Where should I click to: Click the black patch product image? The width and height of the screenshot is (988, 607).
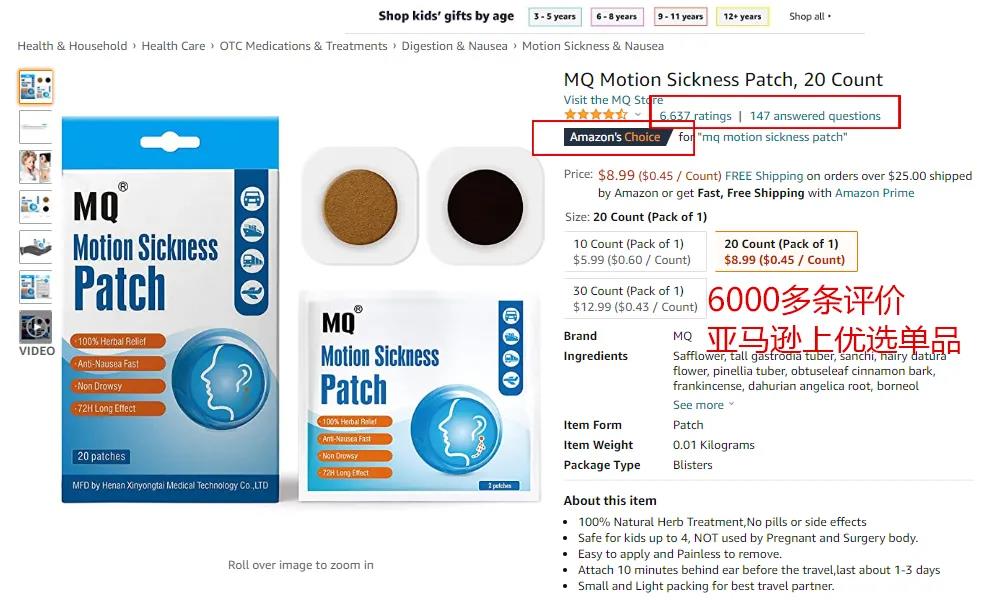click(x=485, y=207)
